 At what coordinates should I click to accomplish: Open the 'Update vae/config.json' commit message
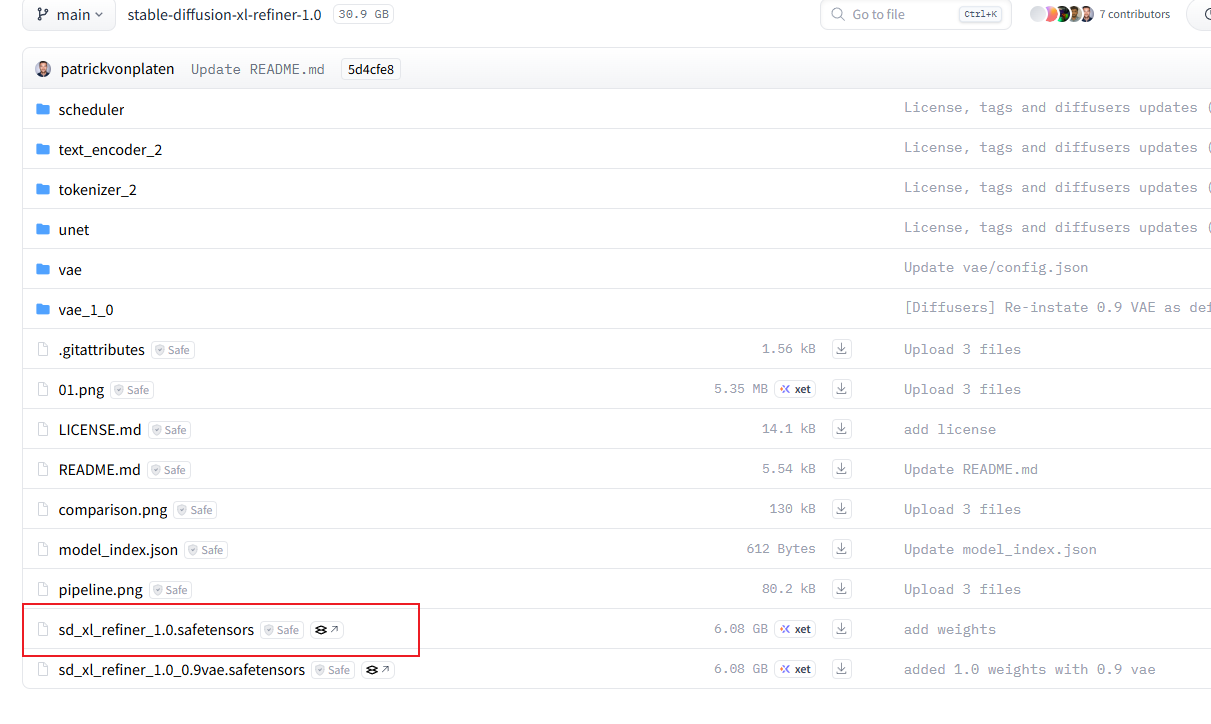(x=996, y=268)
